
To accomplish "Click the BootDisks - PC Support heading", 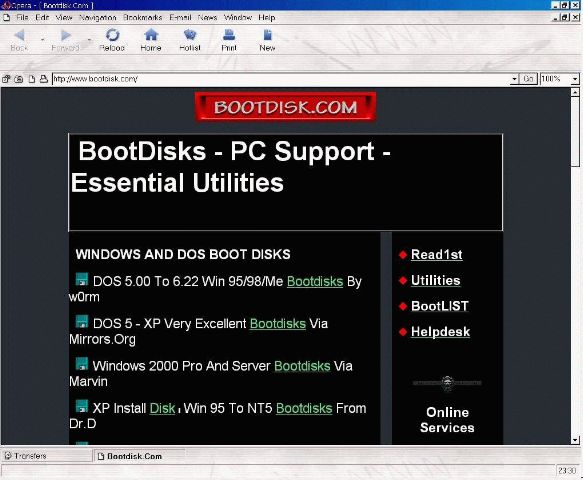I will (231, 167).
